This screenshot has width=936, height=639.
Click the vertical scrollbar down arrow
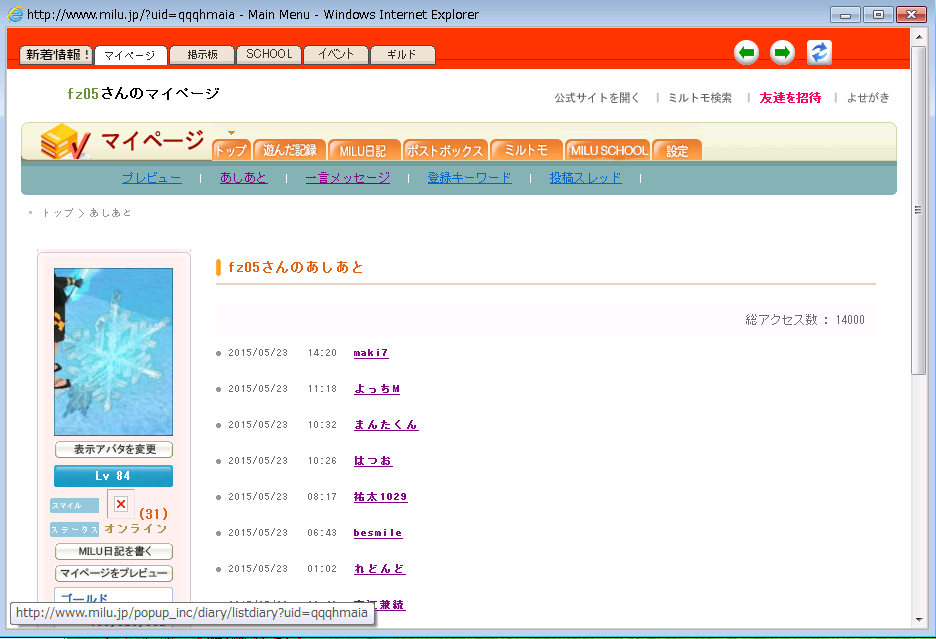[919, 619]
